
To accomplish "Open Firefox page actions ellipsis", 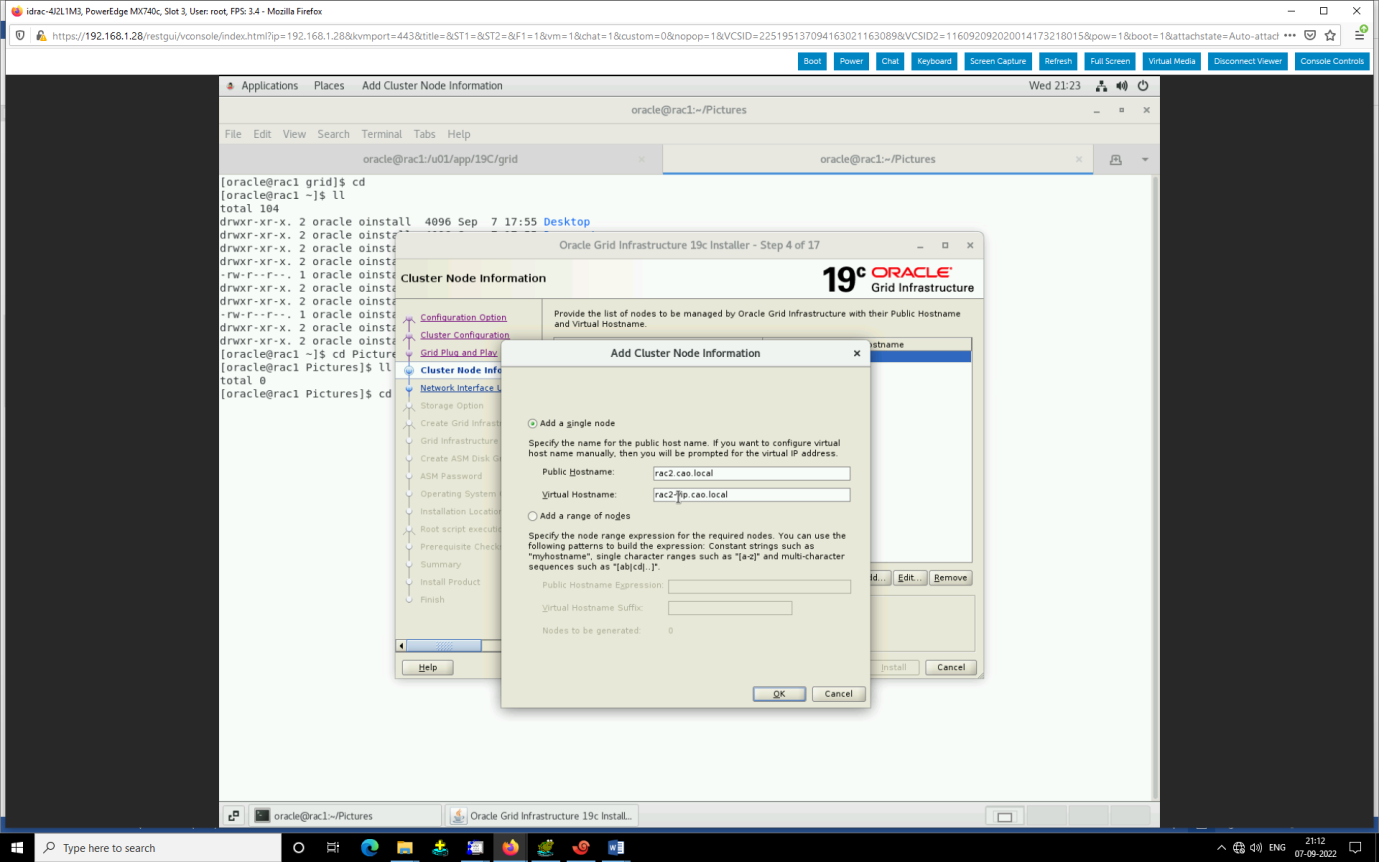I will (1290, 35).
